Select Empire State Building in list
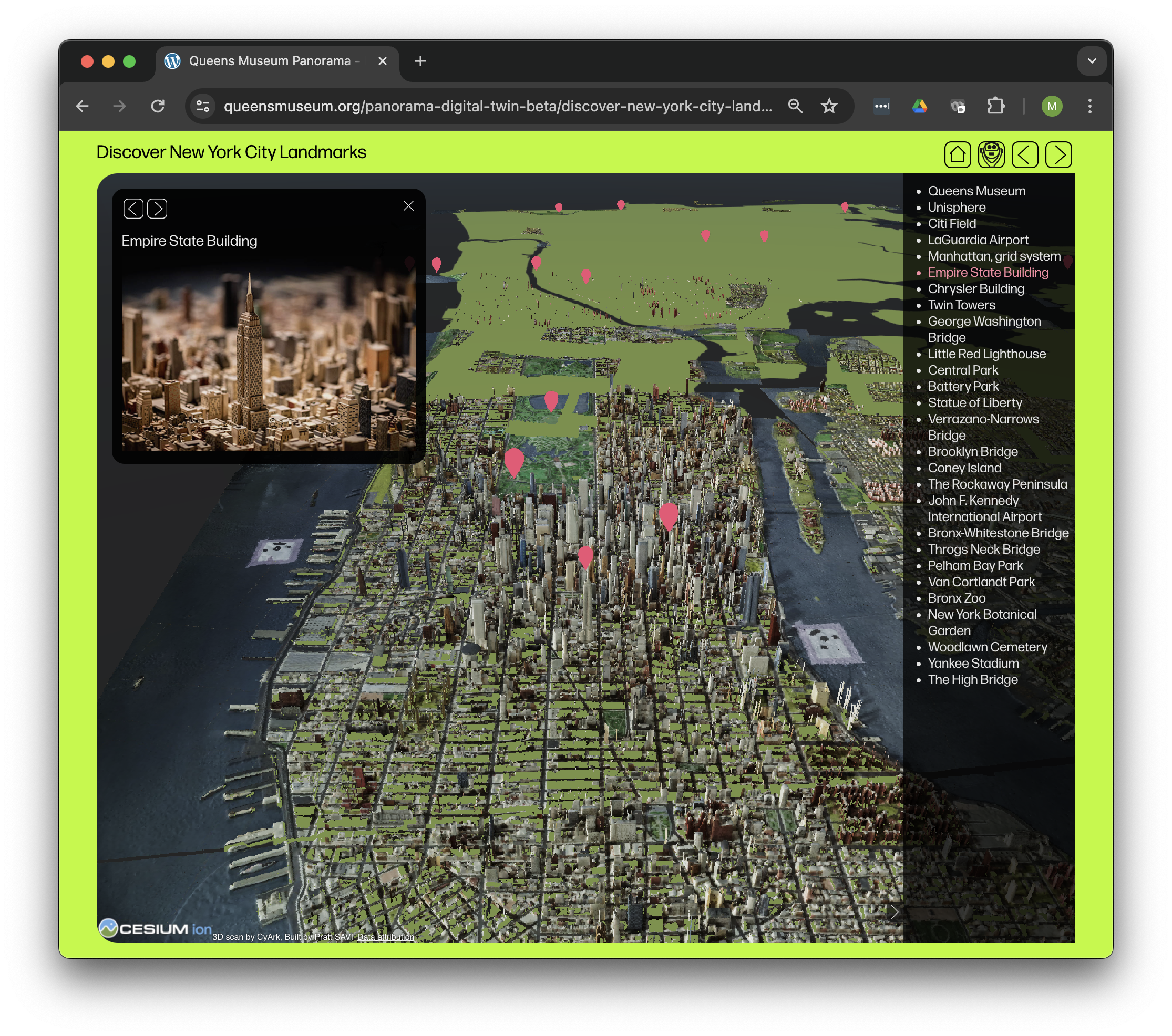This screenshot has height=1036, width=1172. point(988,272)
